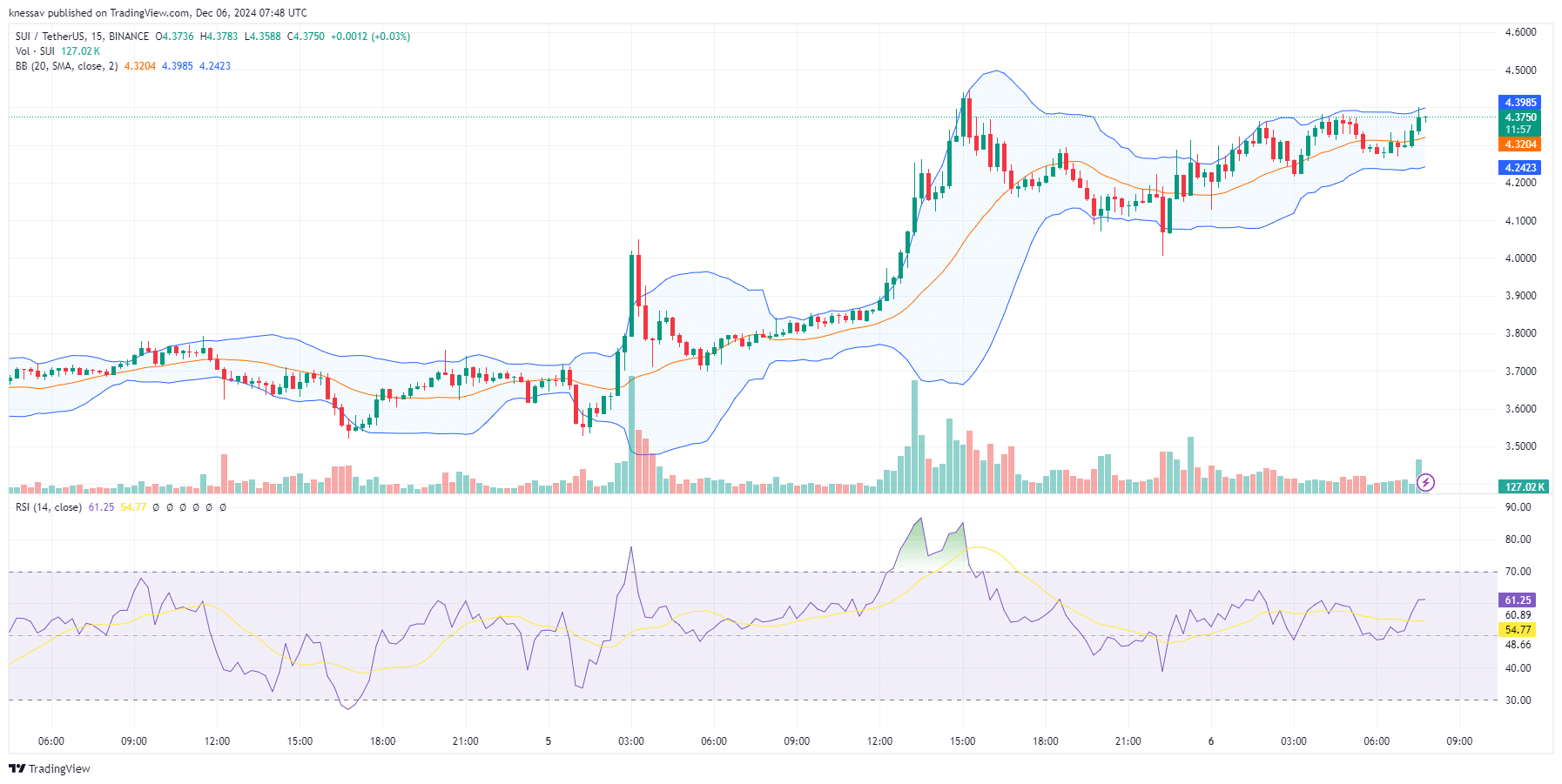Click the 60.89 RSI axis label
The image size is (1562, 784).
point(1518,615)
